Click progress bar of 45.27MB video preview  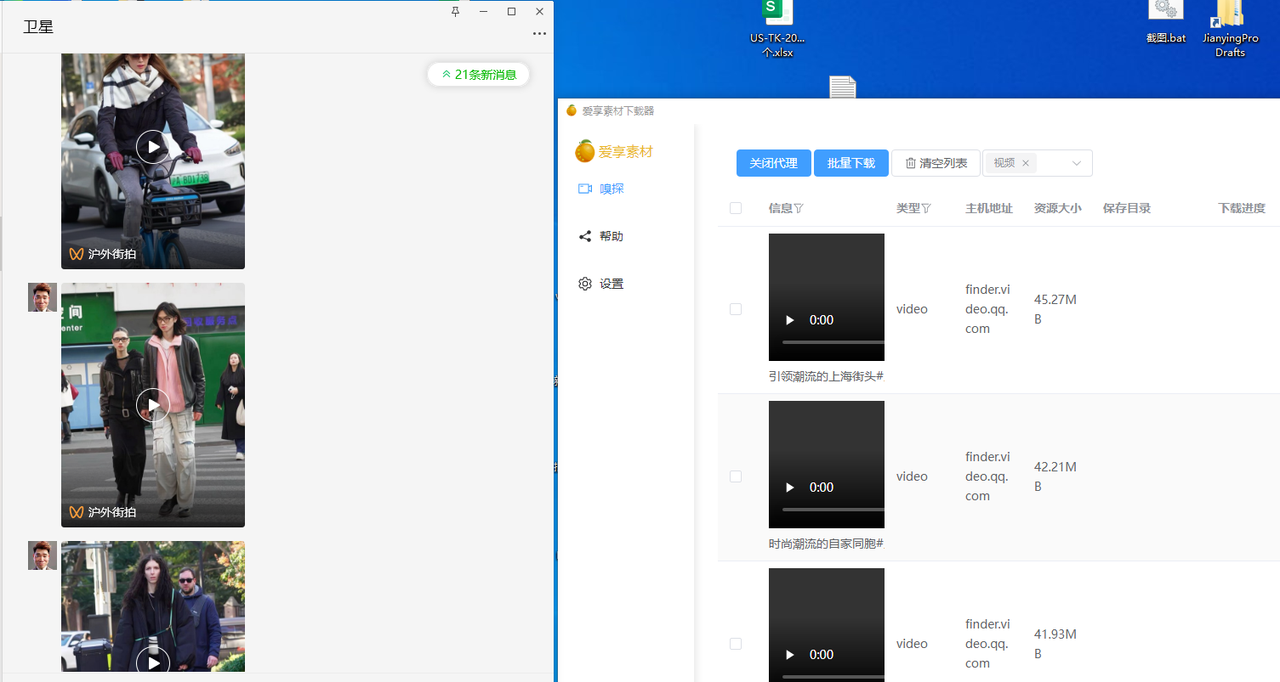(x=833, y=343)
